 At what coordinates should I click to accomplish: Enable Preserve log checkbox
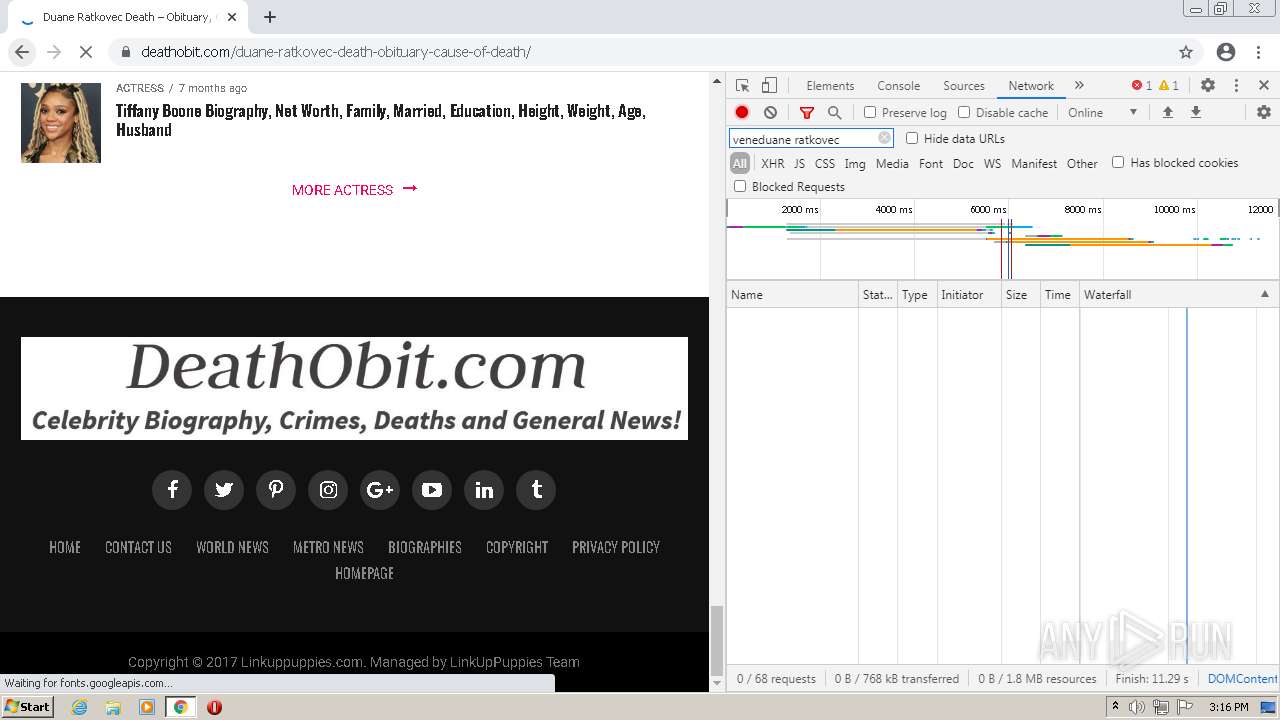tap(870, 113)
